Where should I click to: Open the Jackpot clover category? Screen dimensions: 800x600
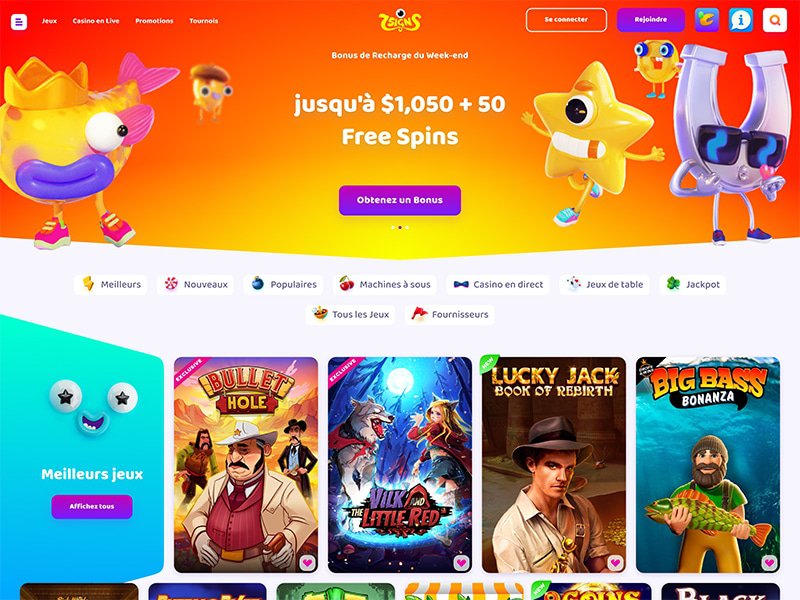click(x=693, y=284)
